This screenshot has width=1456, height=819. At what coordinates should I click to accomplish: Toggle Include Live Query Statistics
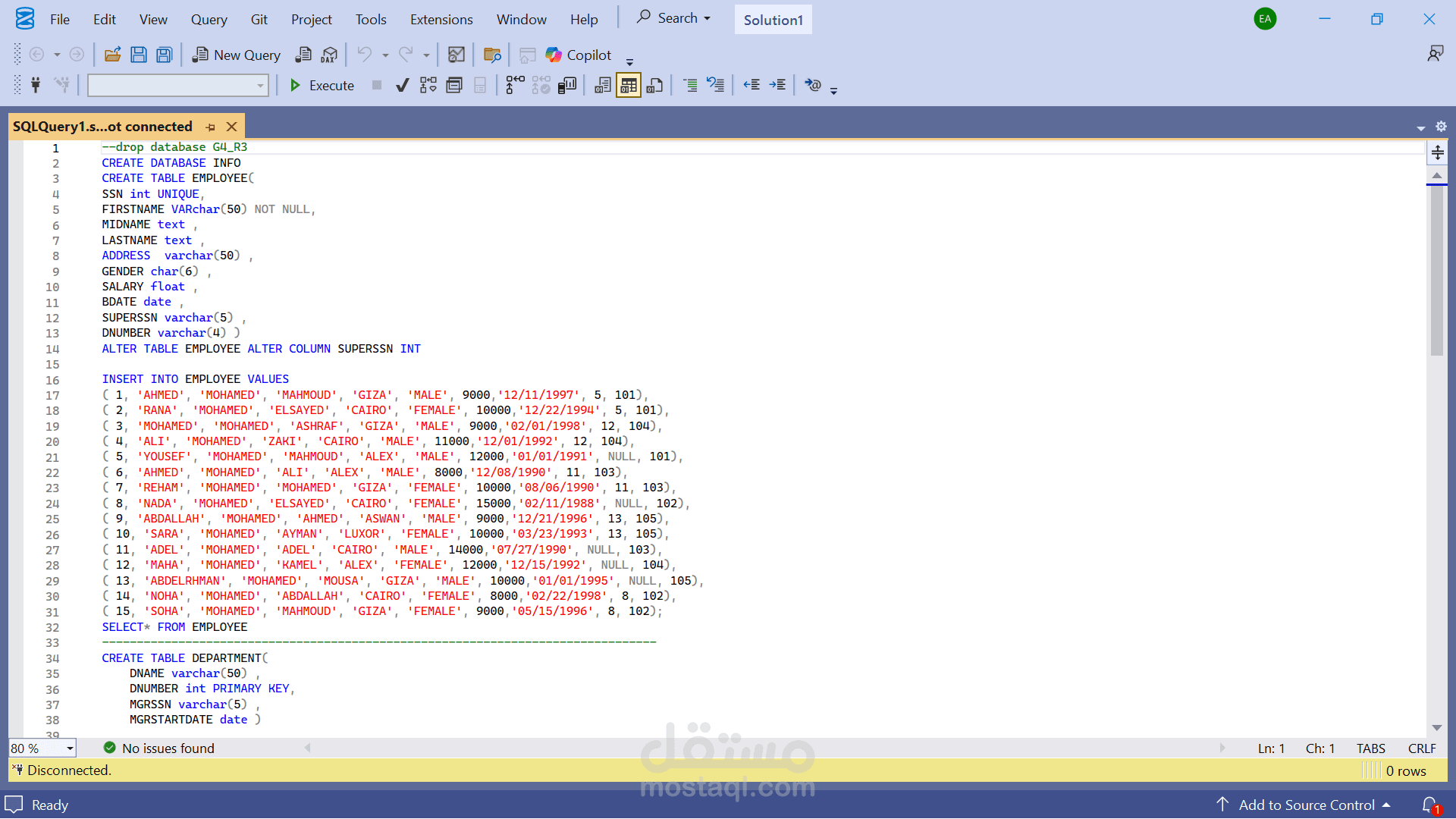pos(541,85)
